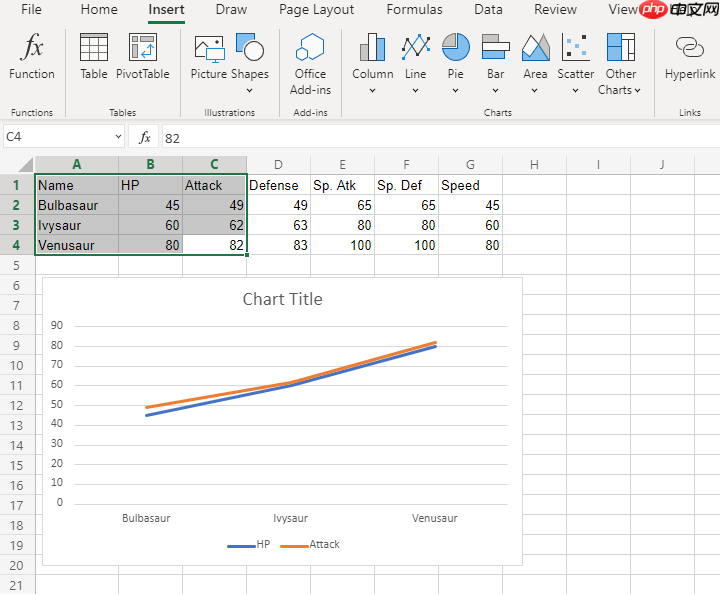Switch to the Review tab
The width and height of the screenshot is (720, 595).
click(x=555, y=9)
